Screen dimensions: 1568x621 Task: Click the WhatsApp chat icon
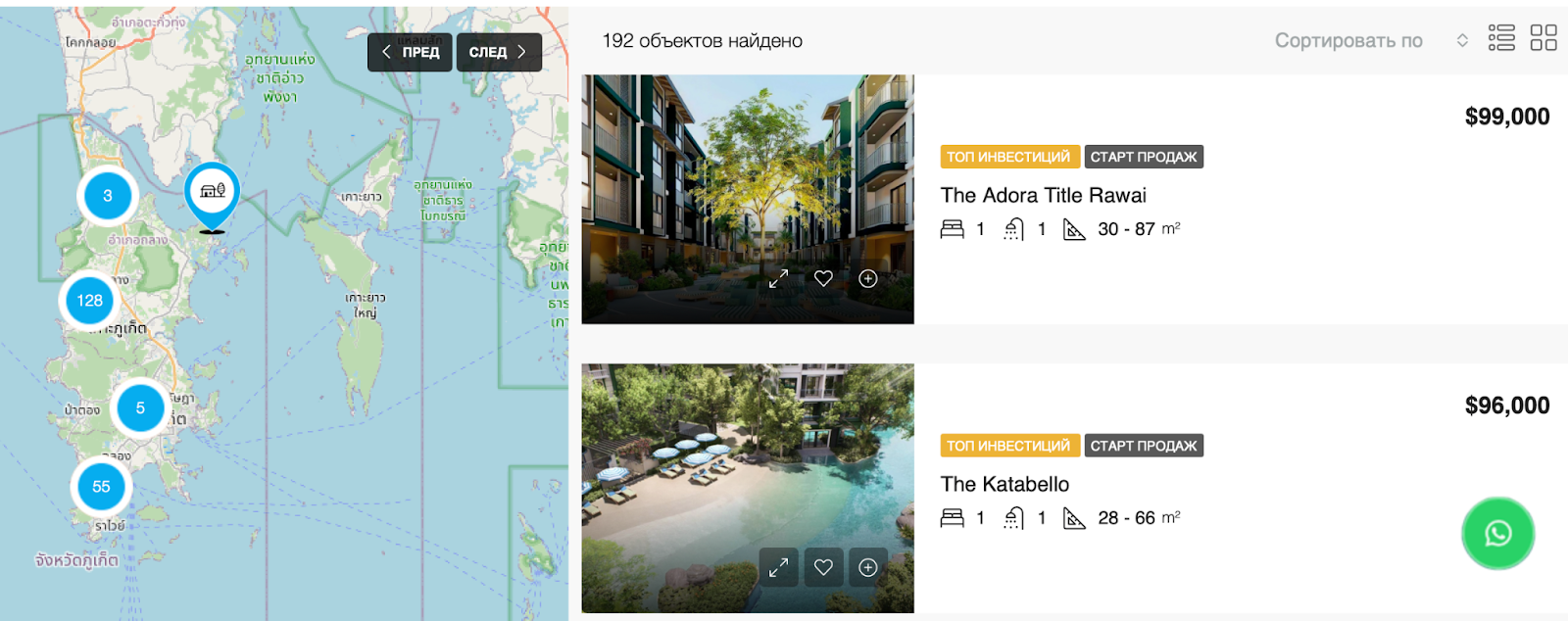pos(1497,534)
